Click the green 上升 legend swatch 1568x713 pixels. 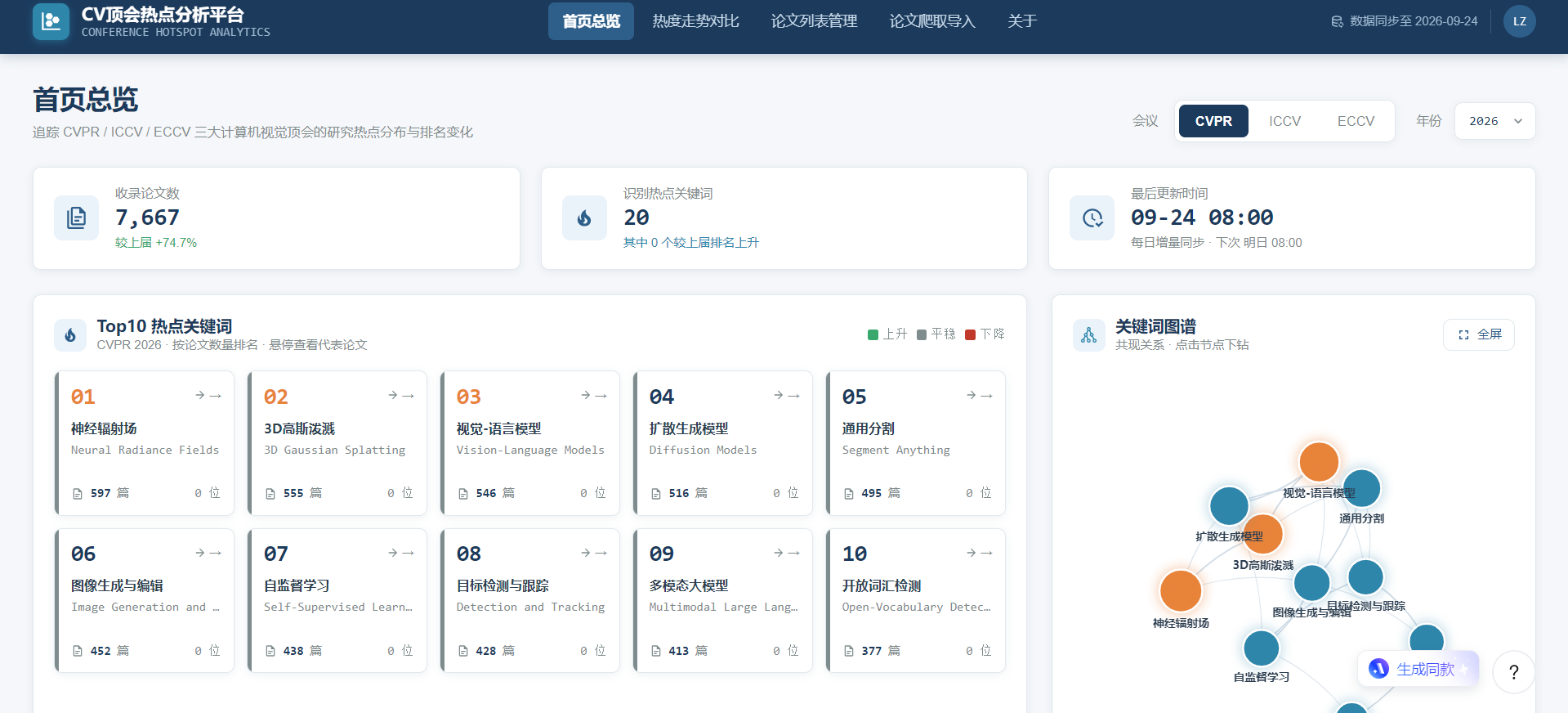click(873, 334)
